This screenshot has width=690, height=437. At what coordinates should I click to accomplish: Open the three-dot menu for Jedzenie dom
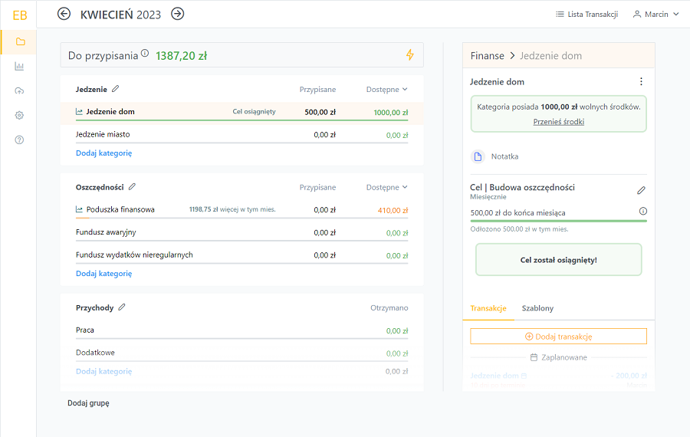[x=641, y=82]
